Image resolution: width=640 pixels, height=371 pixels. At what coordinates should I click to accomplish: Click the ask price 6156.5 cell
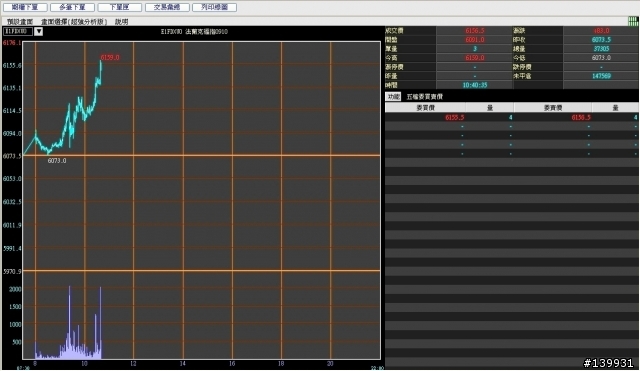[580, 118]
